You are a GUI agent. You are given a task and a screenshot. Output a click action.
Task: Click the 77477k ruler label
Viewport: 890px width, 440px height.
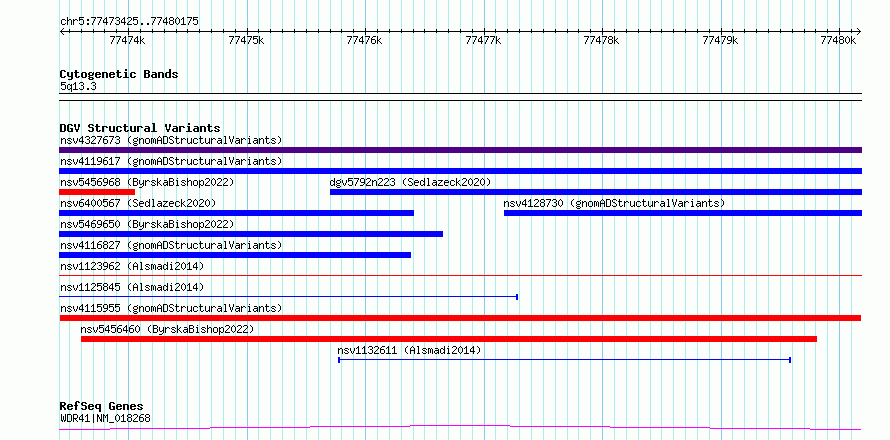click(x=484, y=40)
